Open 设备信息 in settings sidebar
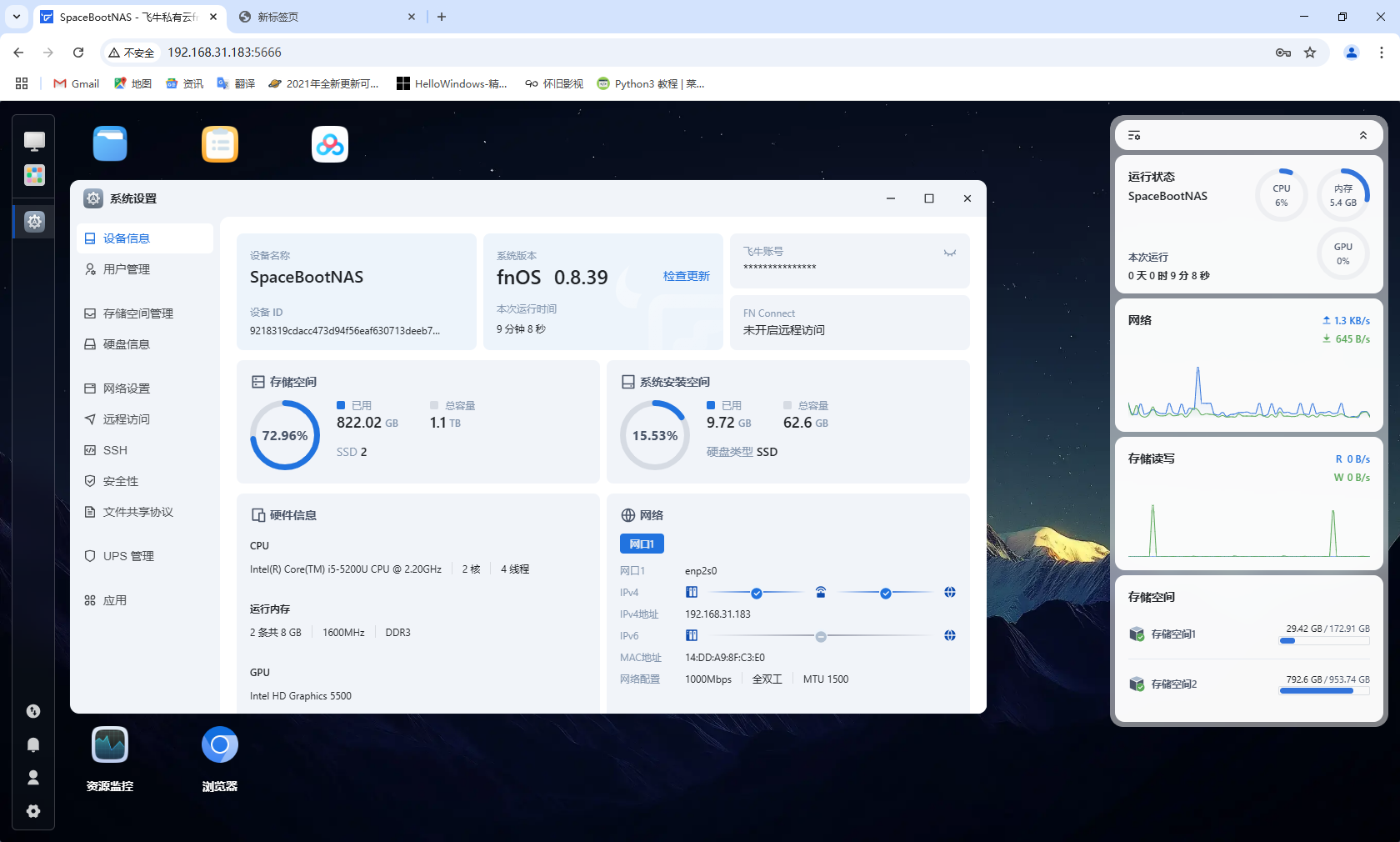The width and height of the screenshot is (1400, 842). coord(145,238)
